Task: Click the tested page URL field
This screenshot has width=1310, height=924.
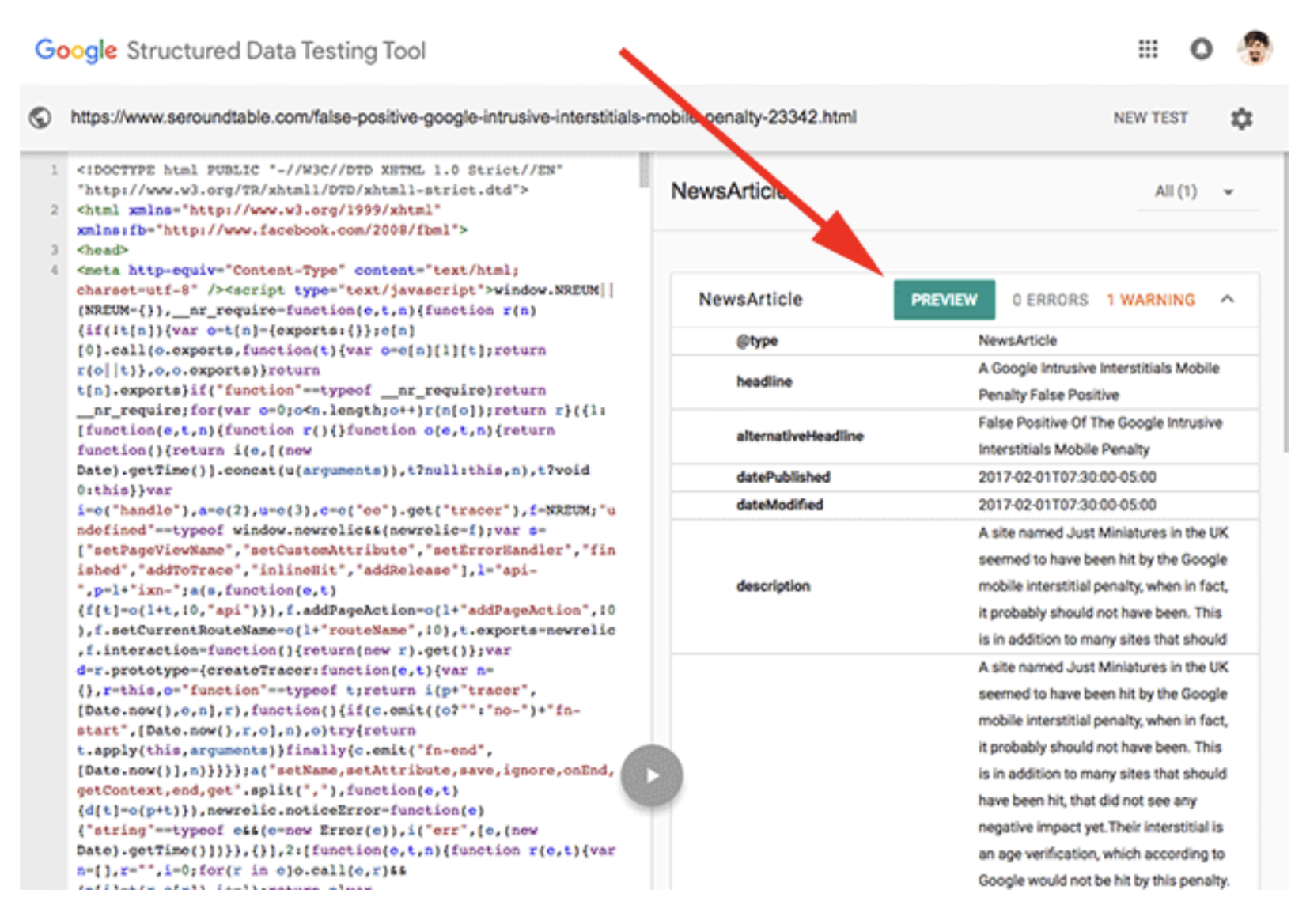Action: [x=464, y=118]
